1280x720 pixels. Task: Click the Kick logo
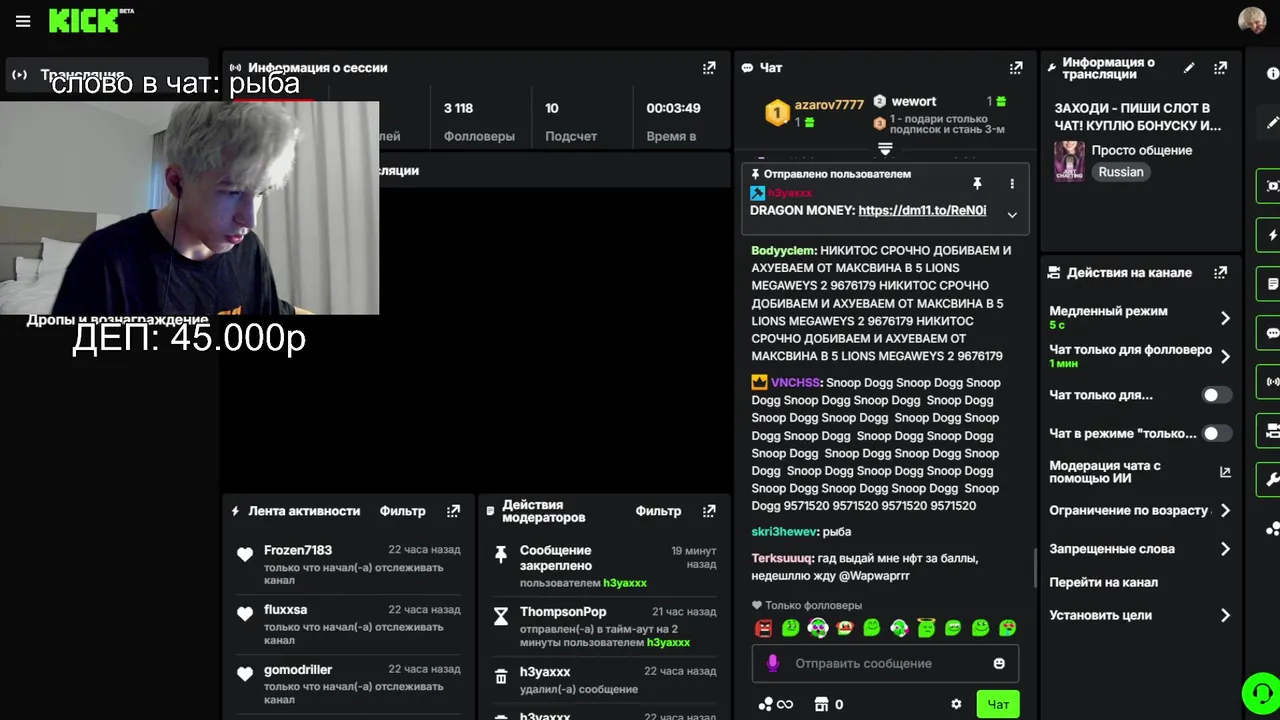pyautogui.click(x=90, y=20)
